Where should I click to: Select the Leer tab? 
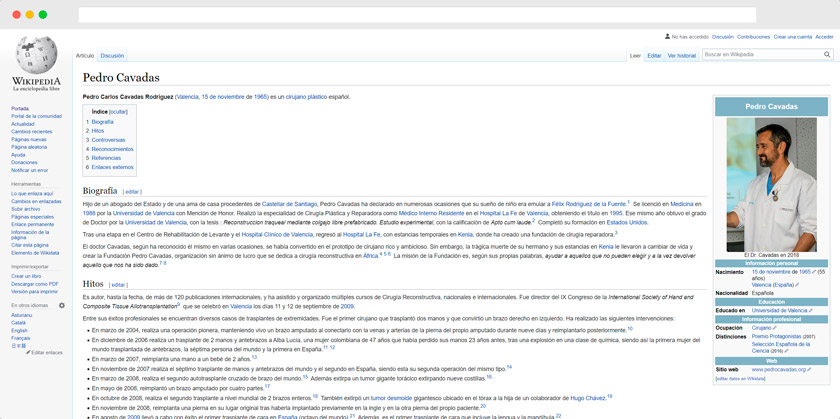(x=635, y=56)
